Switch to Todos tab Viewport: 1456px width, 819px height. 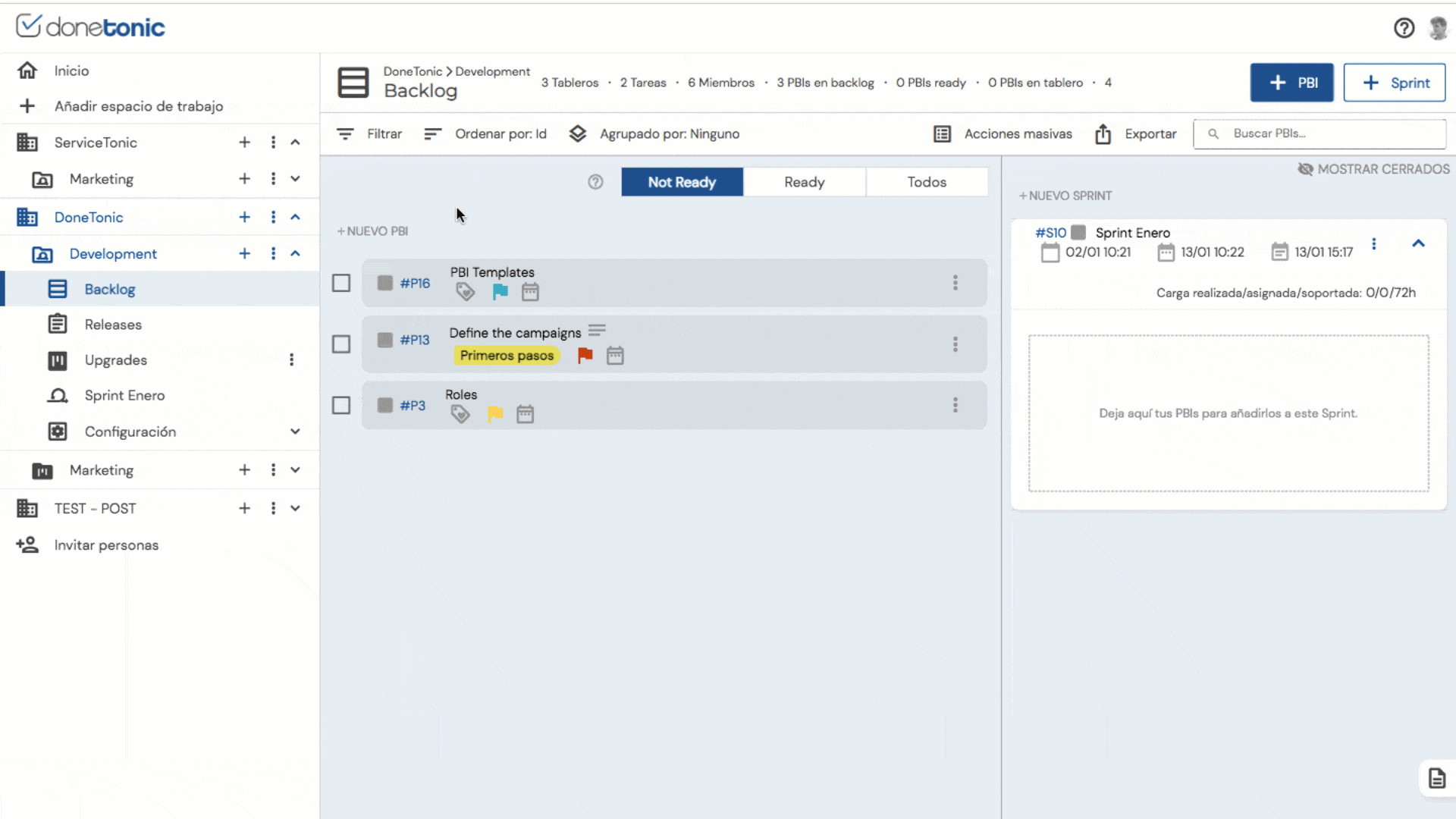pos(927,182)
